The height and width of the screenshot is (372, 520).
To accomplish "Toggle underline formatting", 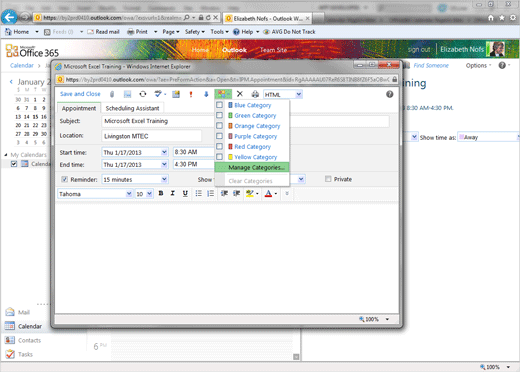I will click(185, 193).
